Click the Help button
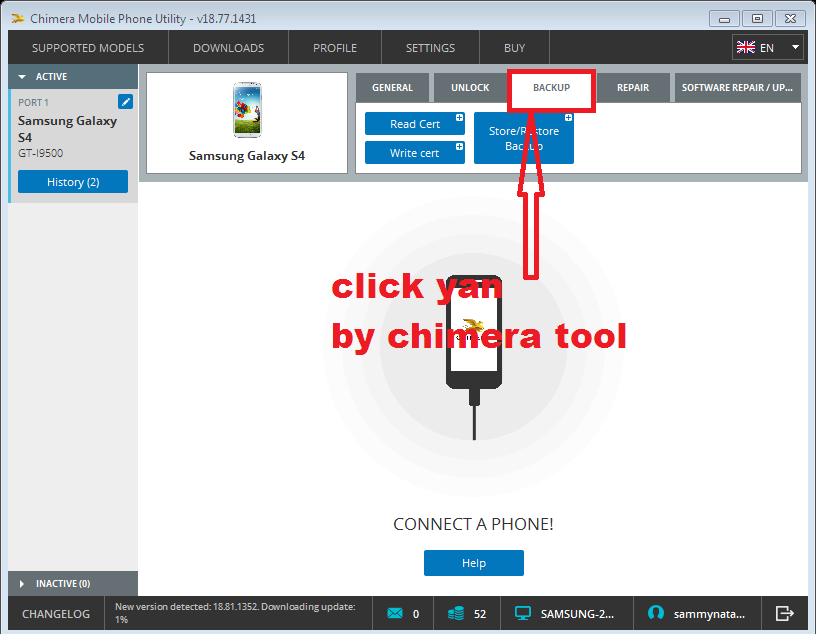 coord(474,563)
